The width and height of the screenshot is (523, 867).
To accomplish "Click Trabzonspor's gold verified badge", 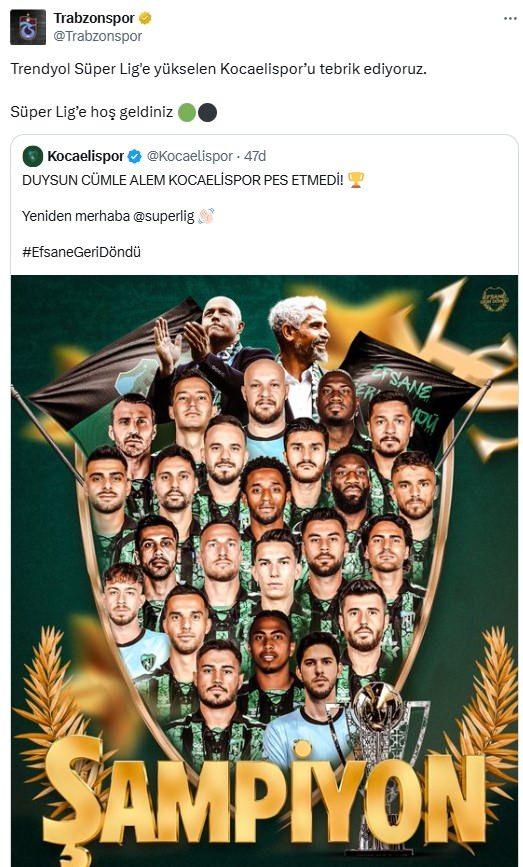I will 145,18.
